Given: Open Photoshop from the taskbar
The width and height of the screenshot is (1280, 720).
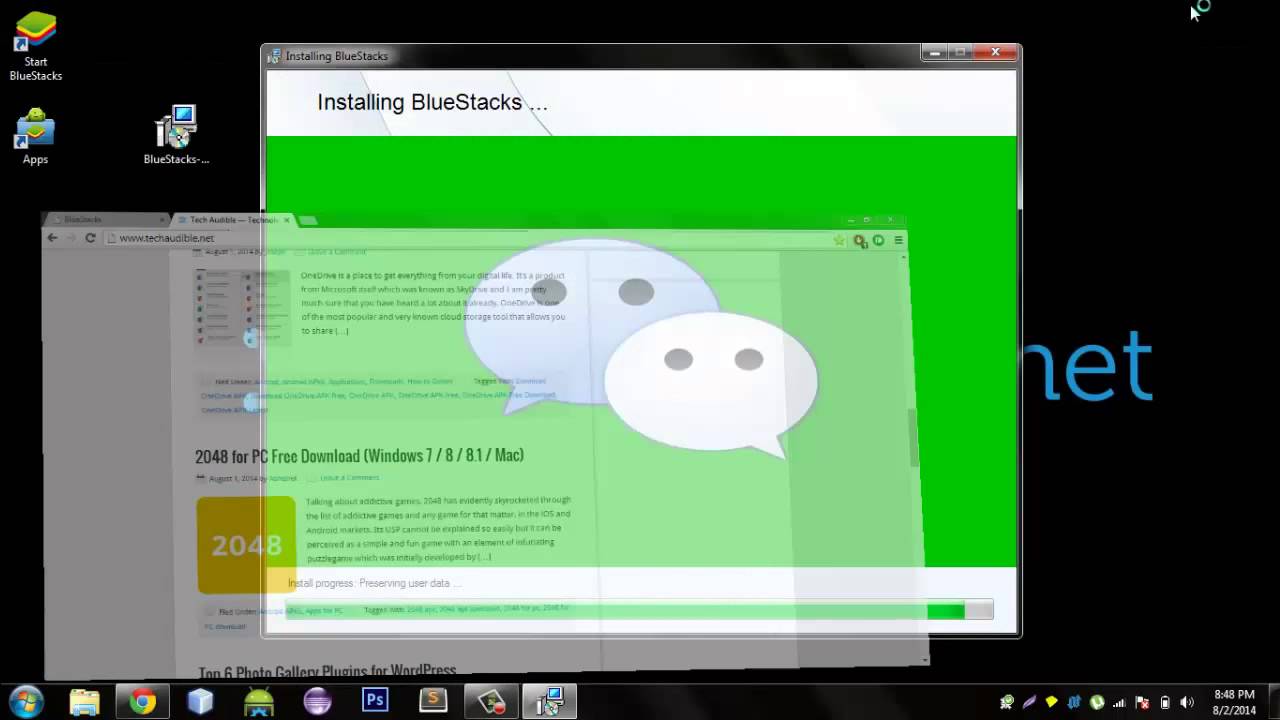Looking at the screenshot, I should tap(375, 701).
